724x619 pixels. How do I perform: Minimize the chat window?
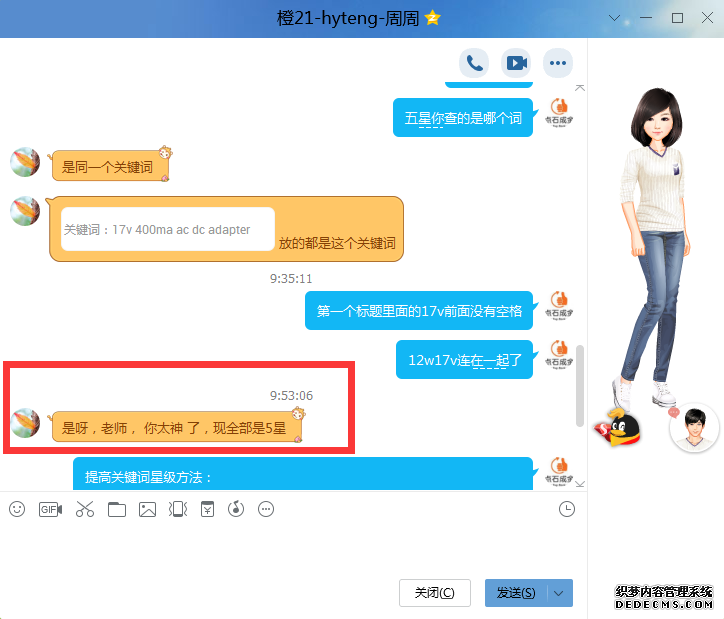click(x=646, y=18)
